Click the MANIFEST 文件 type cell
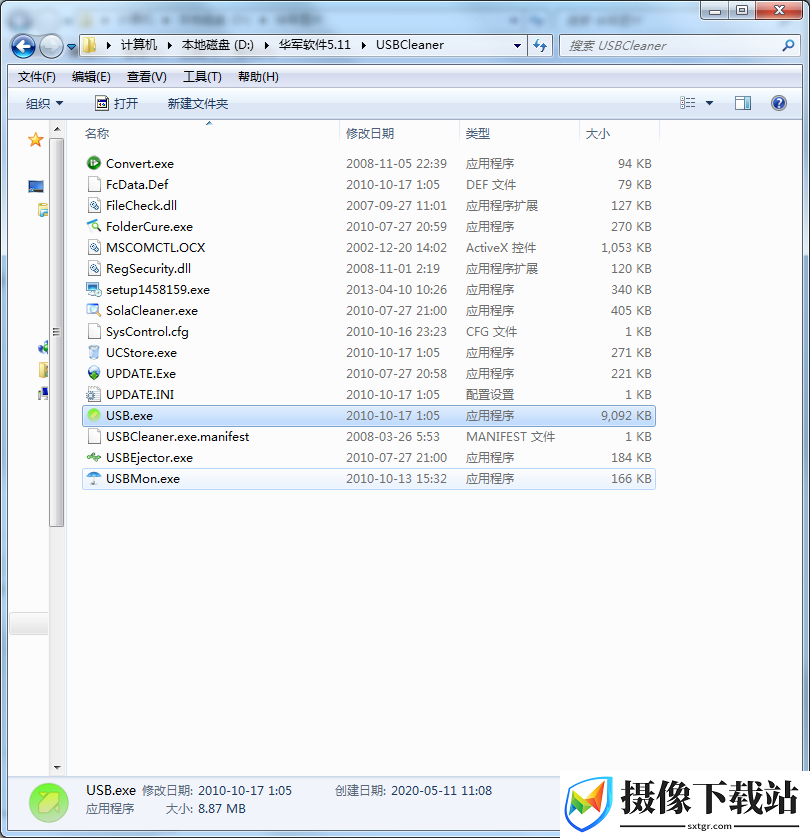This screenshot has height=838, width=810. 510,437
